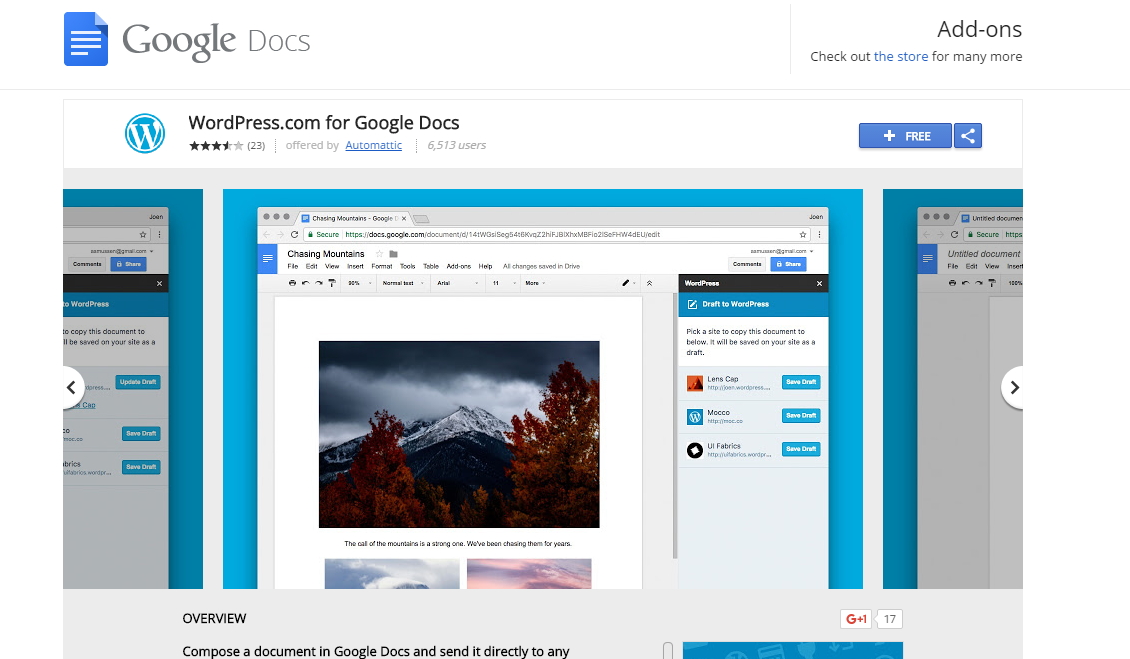Open Arial font dropdown in screenshot
The width and height of the screenshot is (1130, 659).
[457, 283]
